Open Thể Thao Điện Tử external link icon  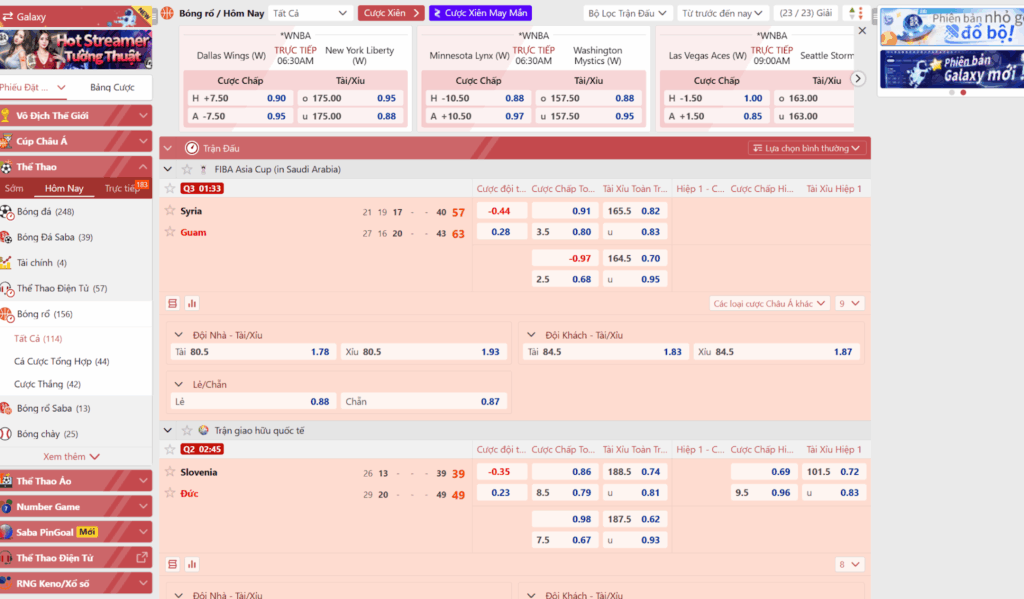click(x=141, y=558)
